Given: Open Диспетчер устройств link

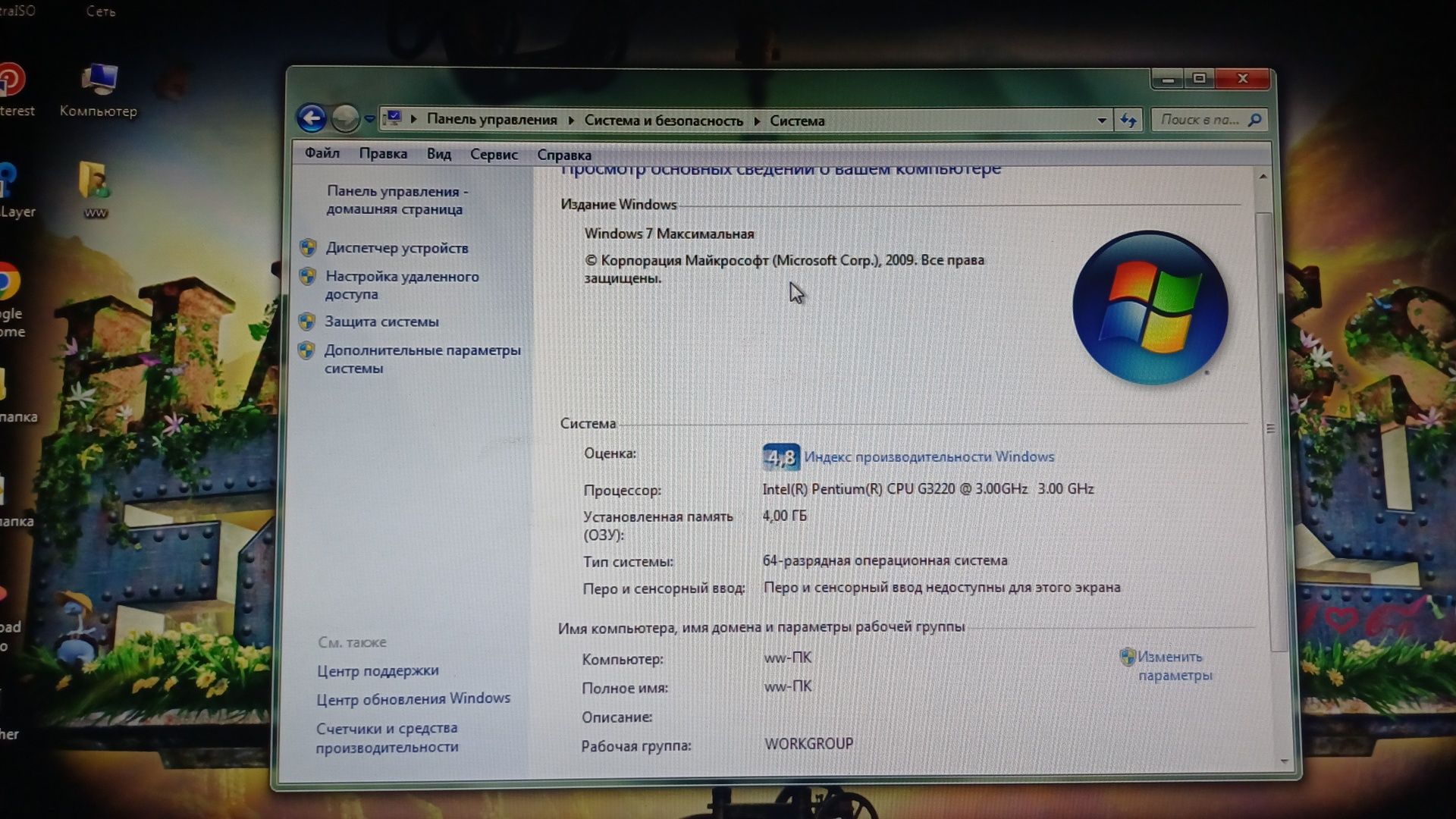Looking at the screenshot, I should pyautogui.click(x=397, y=248).
